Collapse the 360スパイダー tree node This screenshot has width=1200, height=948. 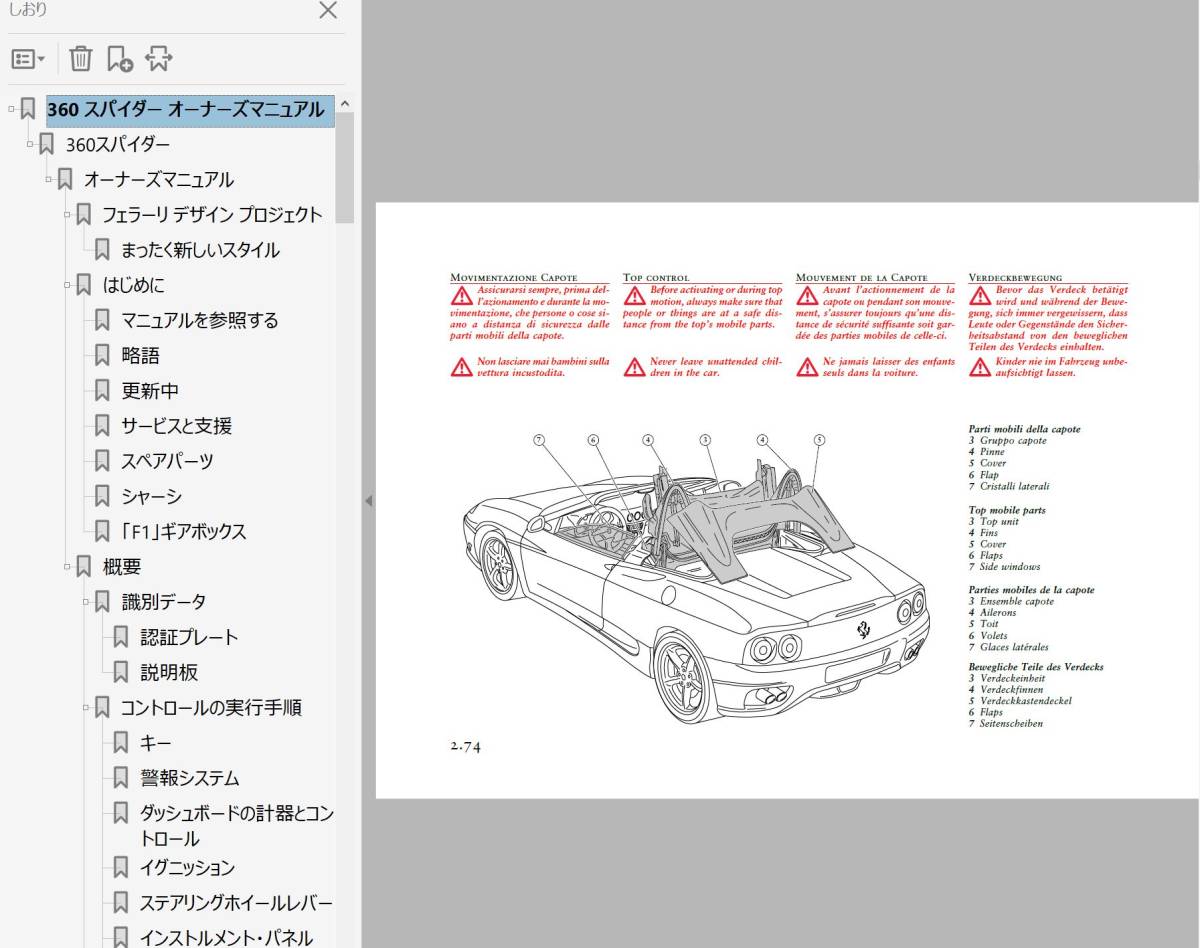(30, 143)
